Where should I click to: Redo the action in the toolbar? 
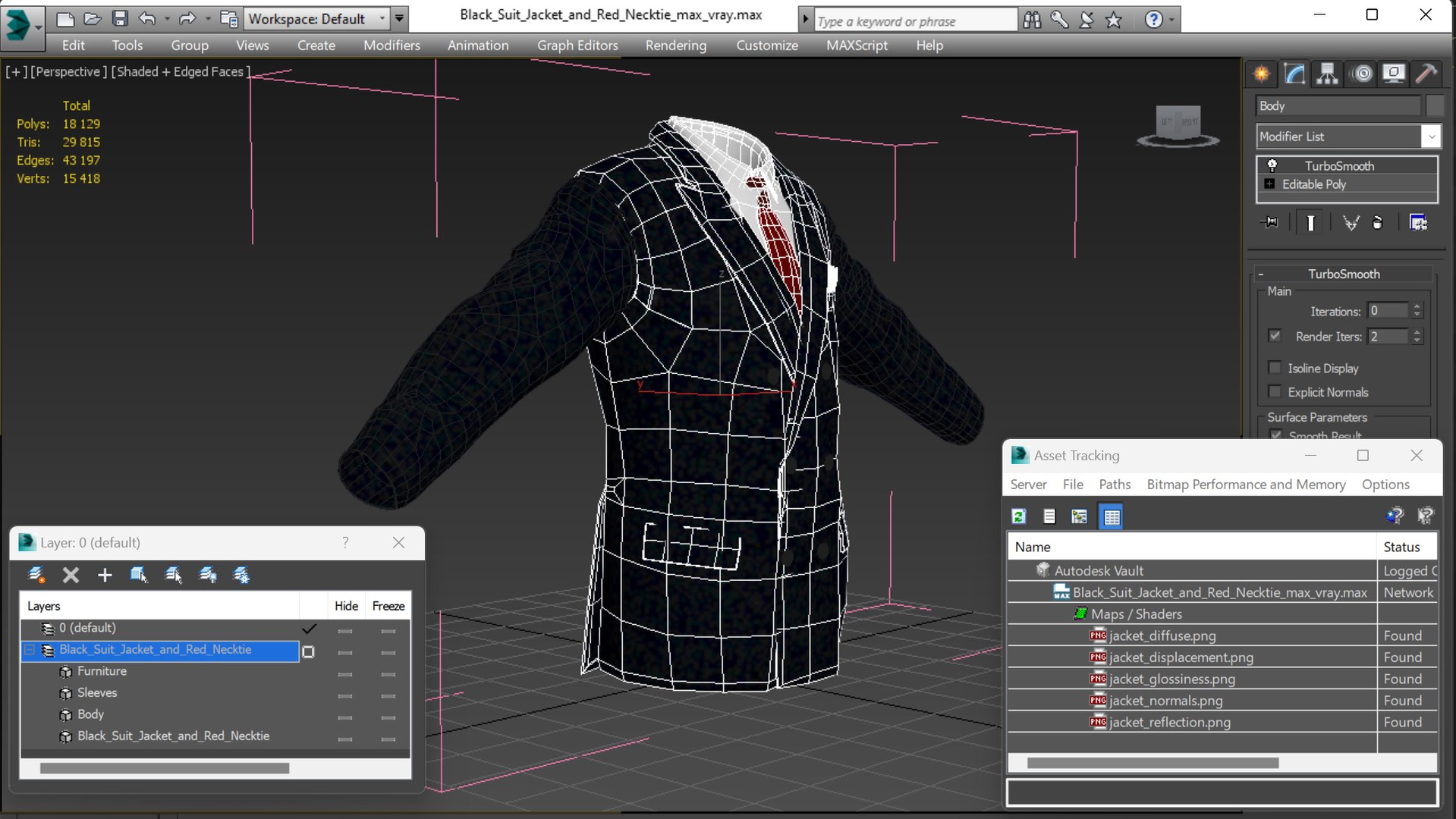pyautogui.click(x=187, y=18)
